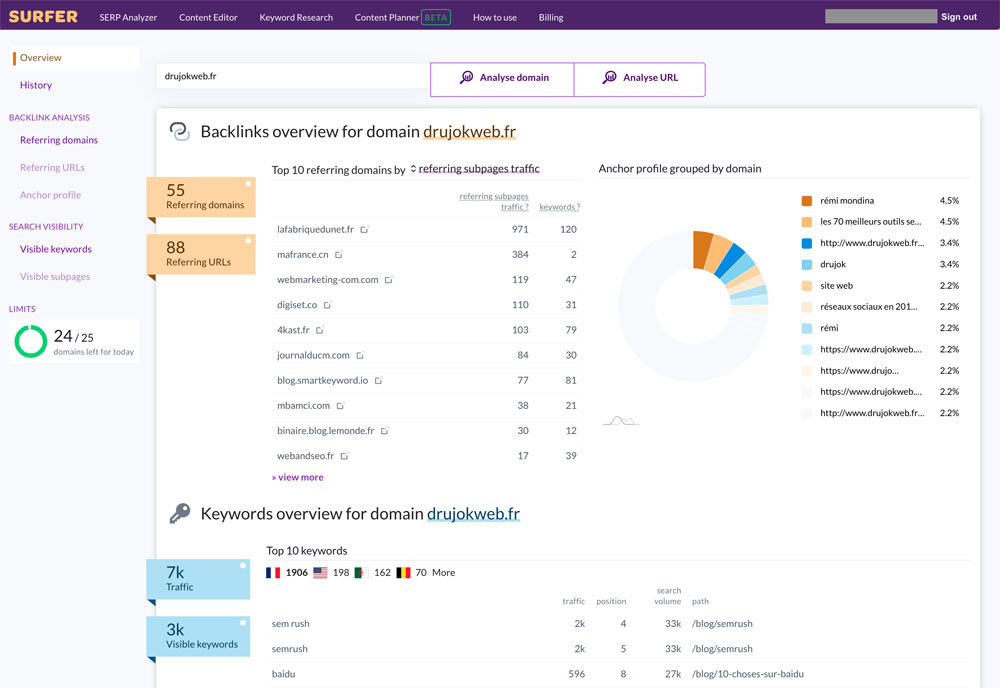The height and width of the screenshot is (688, 1000).
Task: Open Content Planner BETA menu item
Action: [x=402, y=17]
